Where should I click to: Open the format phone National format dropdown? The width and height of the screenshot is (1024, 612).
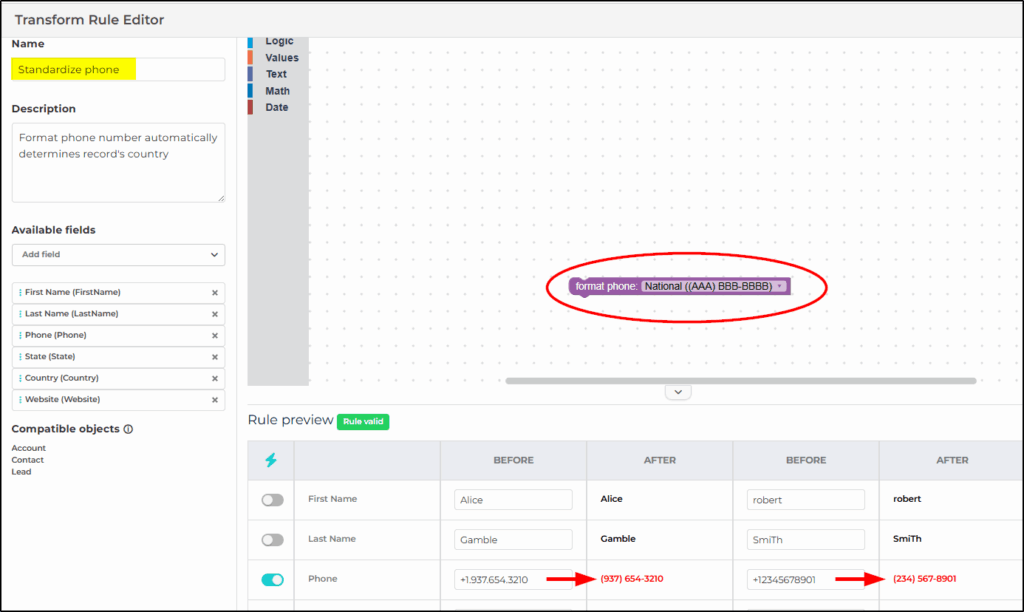coord(713,286)
